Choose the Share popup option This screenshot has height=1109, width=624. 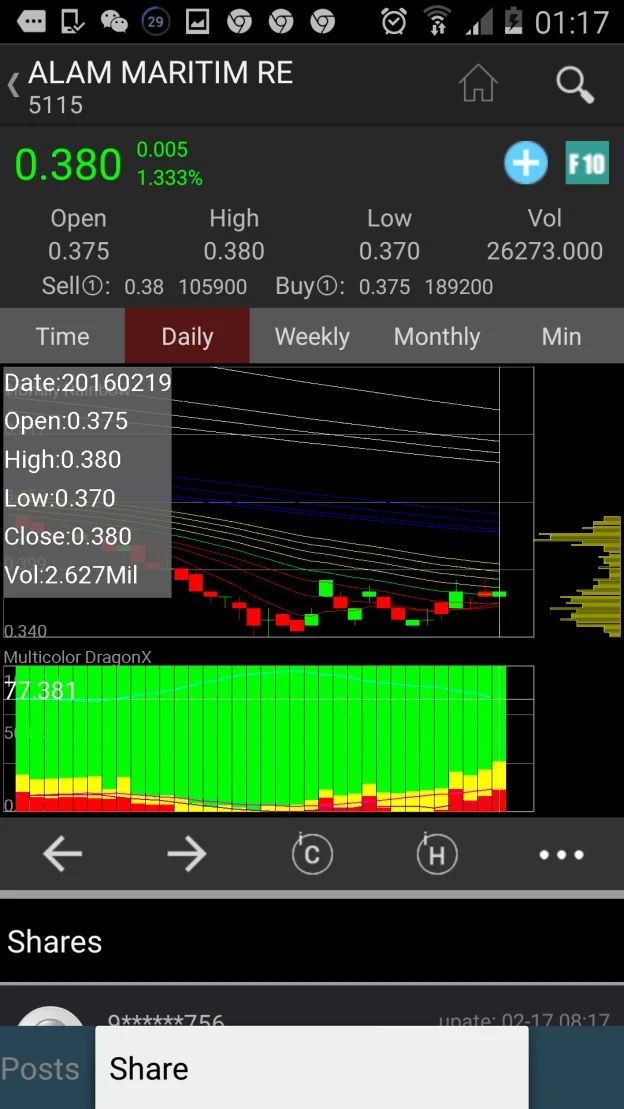311,1068
